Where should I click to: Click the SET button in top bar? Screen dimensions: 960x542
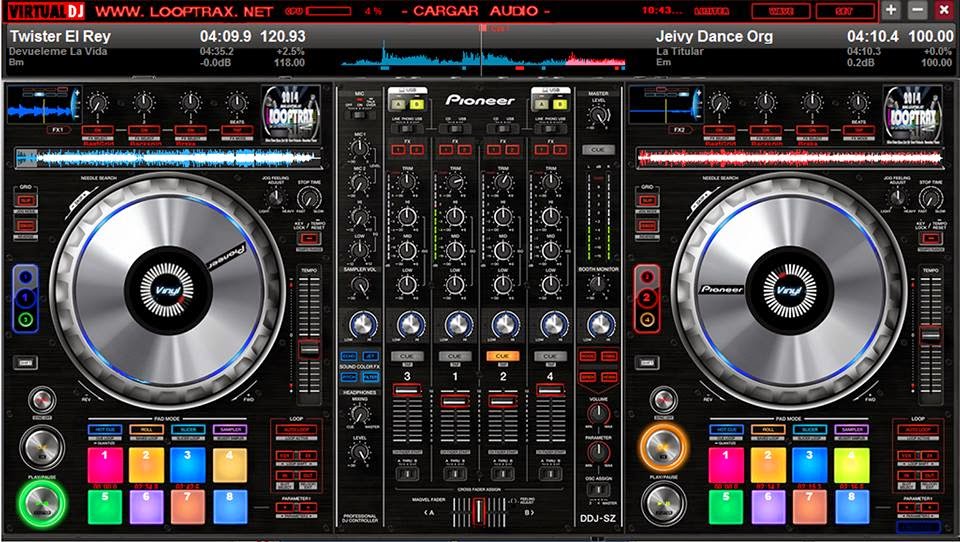click(844, 11)
